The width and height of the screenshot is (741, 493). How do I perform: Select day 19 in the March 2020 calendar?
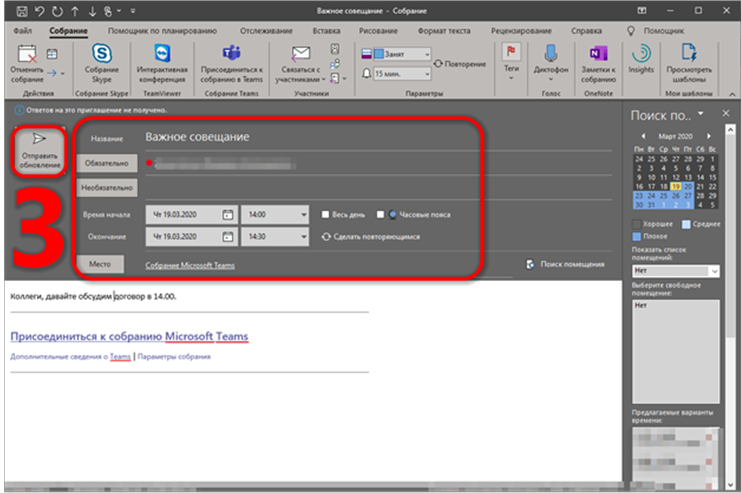click(676, 187)
